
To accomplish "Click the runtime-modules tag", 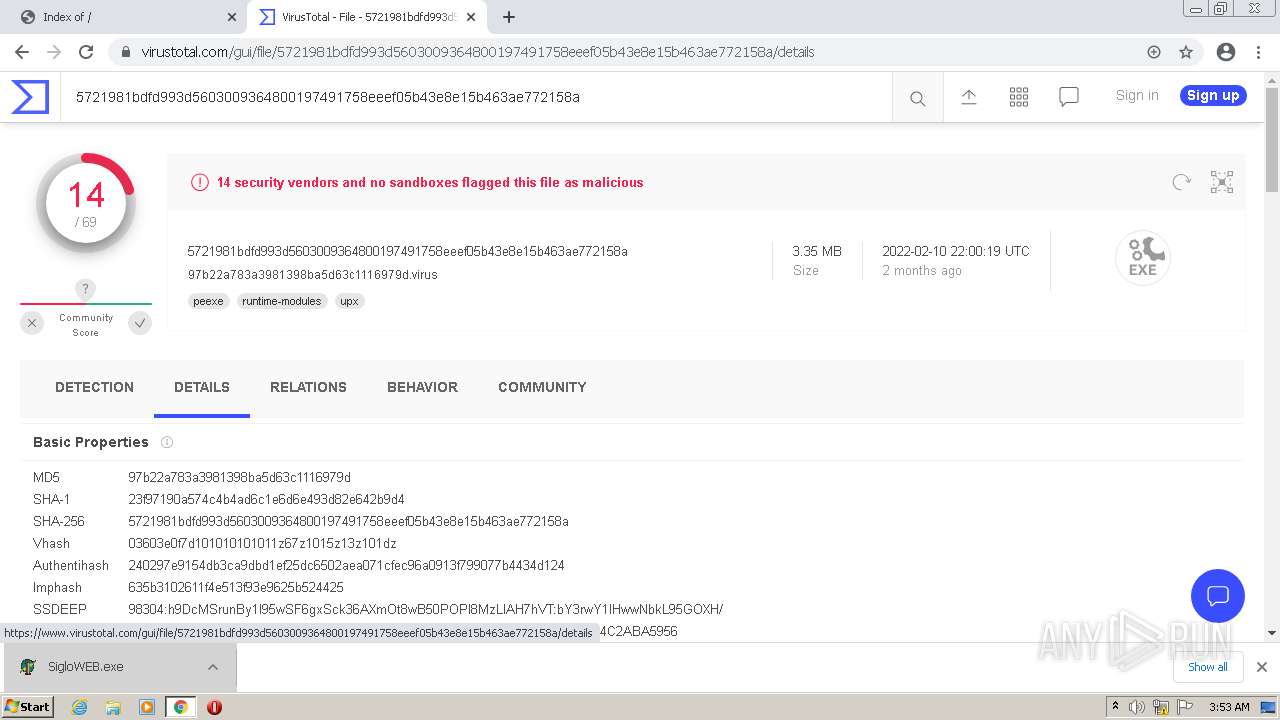I will (x=282, y=301).
